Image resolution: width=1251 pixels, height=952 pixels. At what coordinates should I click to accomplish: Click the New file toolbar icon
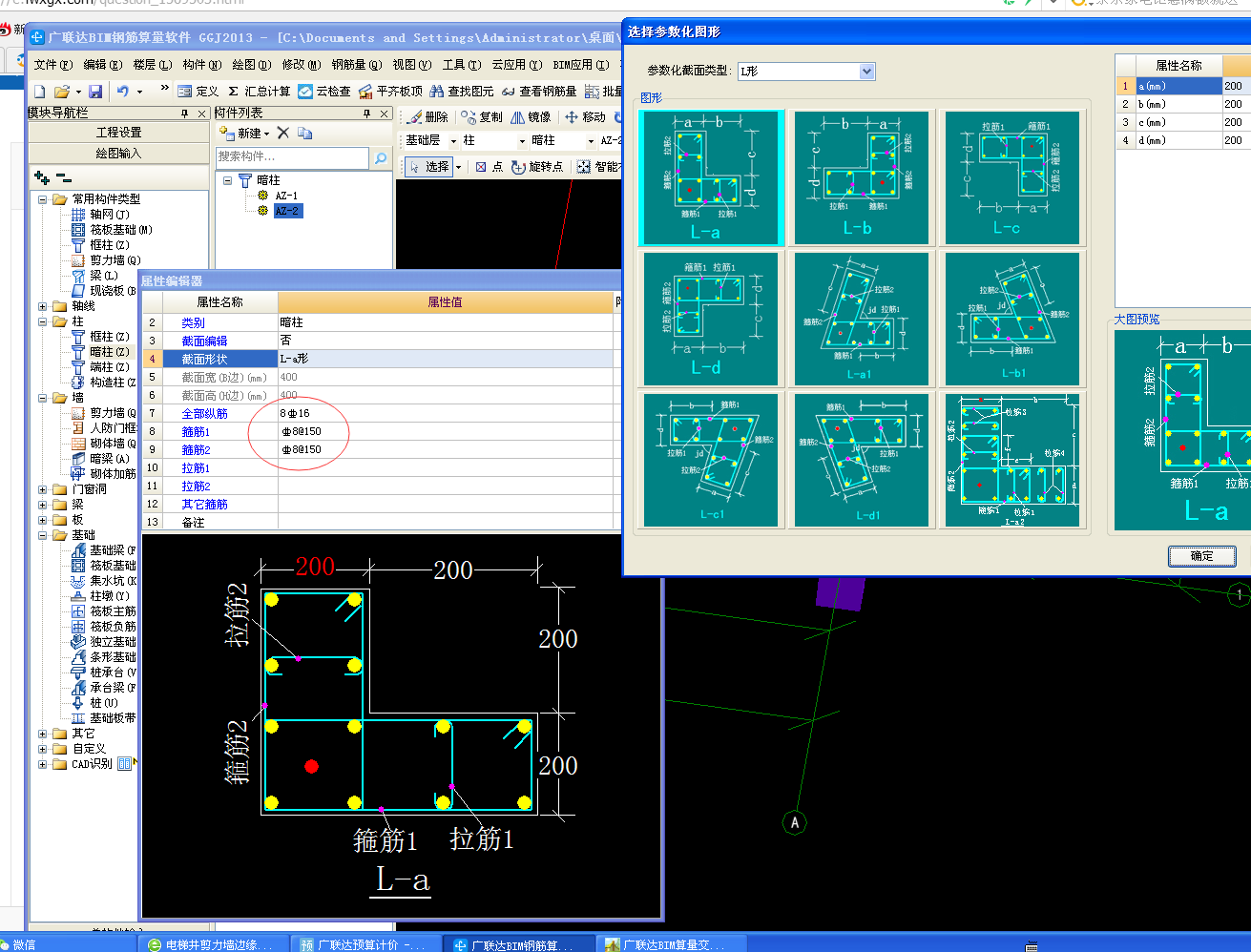39,92
